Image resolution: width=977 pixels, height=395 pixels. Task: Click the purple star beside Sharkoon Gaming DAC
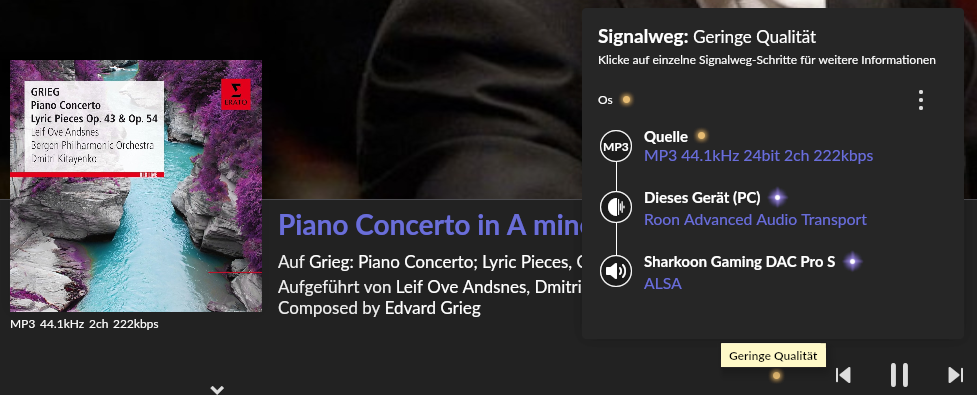(852, 262)
